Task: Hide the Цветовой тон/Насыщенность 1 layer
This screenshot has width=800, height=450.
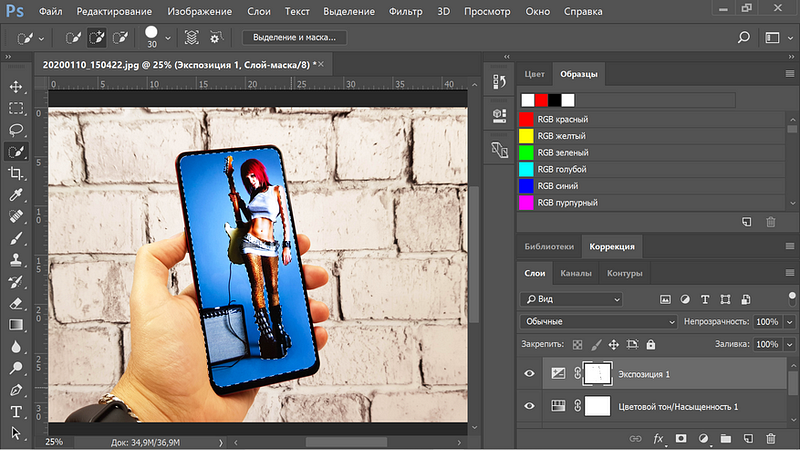Action: 529,406
